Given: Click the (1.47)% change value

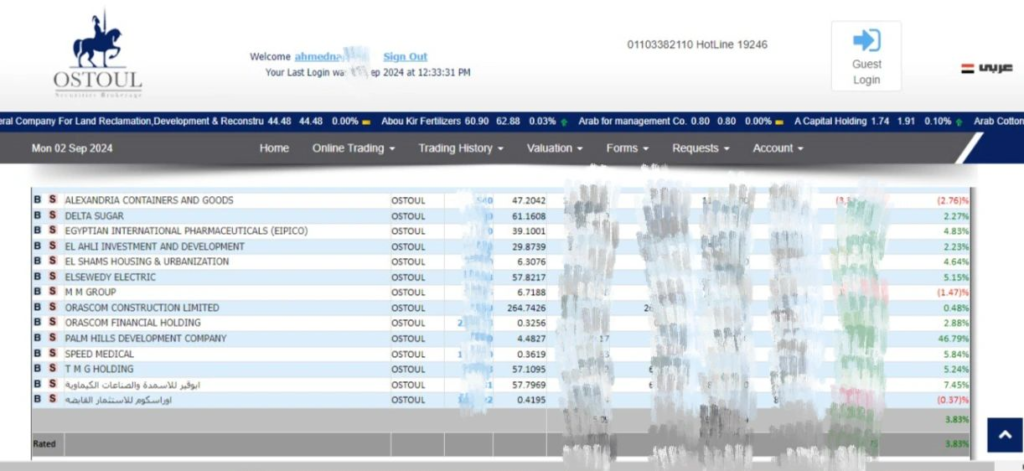Looking at the screenshot, I should [x=953, y=293].
